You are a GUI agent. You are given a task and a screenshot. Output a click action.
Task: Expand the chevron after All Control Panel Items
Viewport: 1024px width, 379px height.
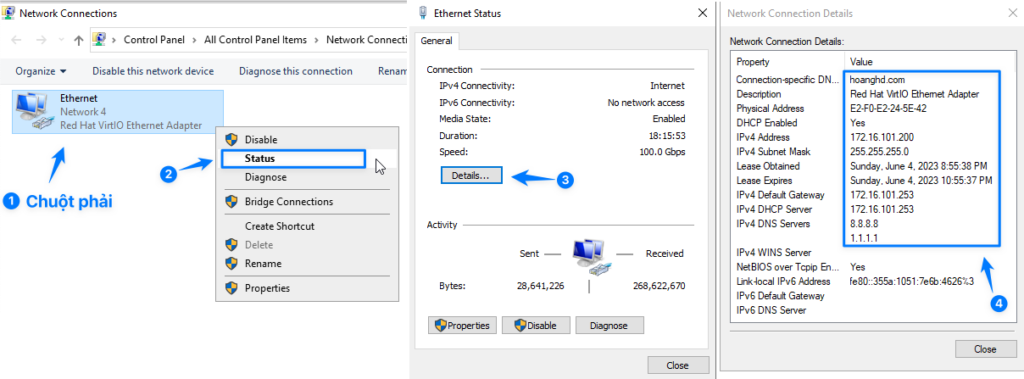coord(316,40)
